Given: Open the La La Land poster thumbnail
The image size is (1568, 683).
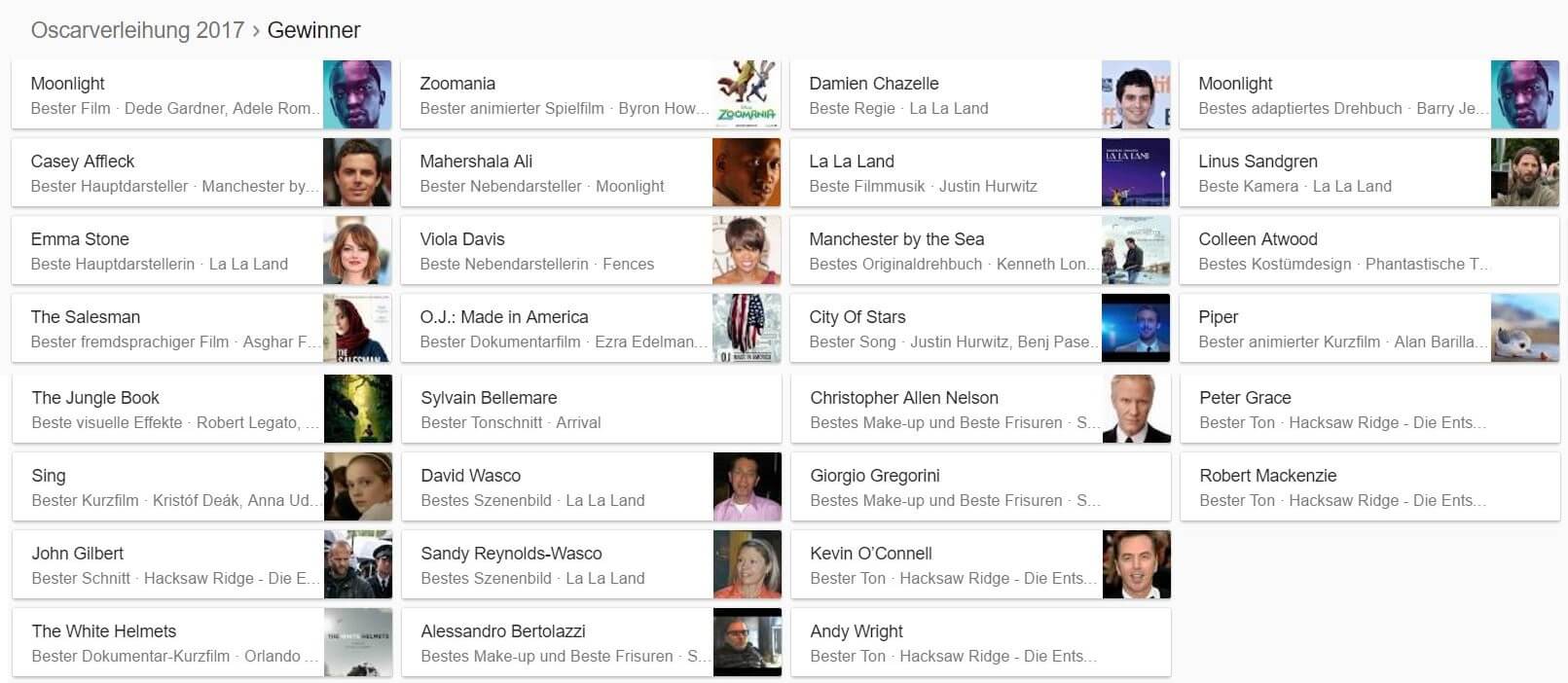Looking at the screenshot, I should pyautogui.click(x=1136, y=172).
